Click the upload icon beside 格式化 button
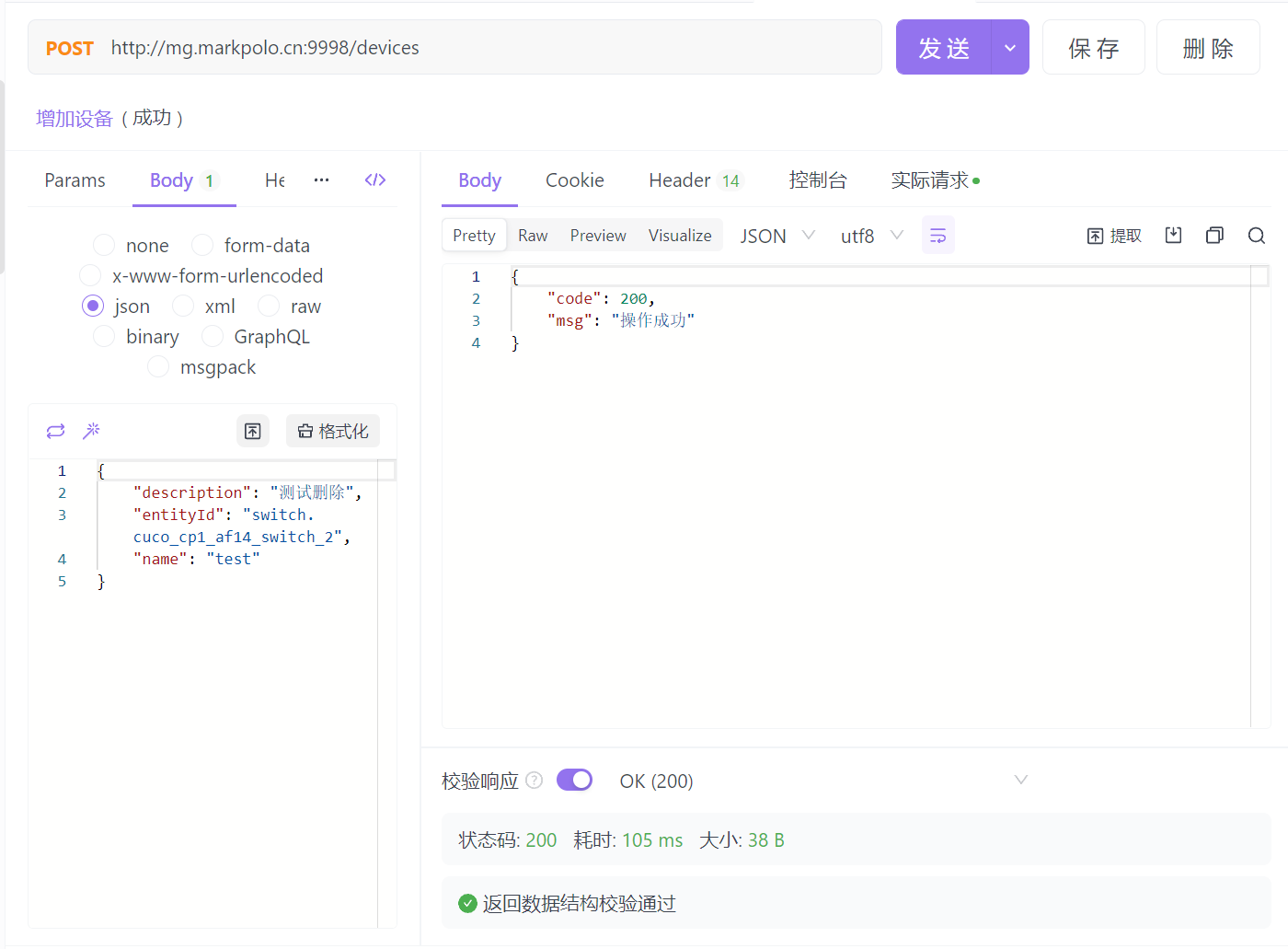The image size is (1288, 949). tap(253, 431)
